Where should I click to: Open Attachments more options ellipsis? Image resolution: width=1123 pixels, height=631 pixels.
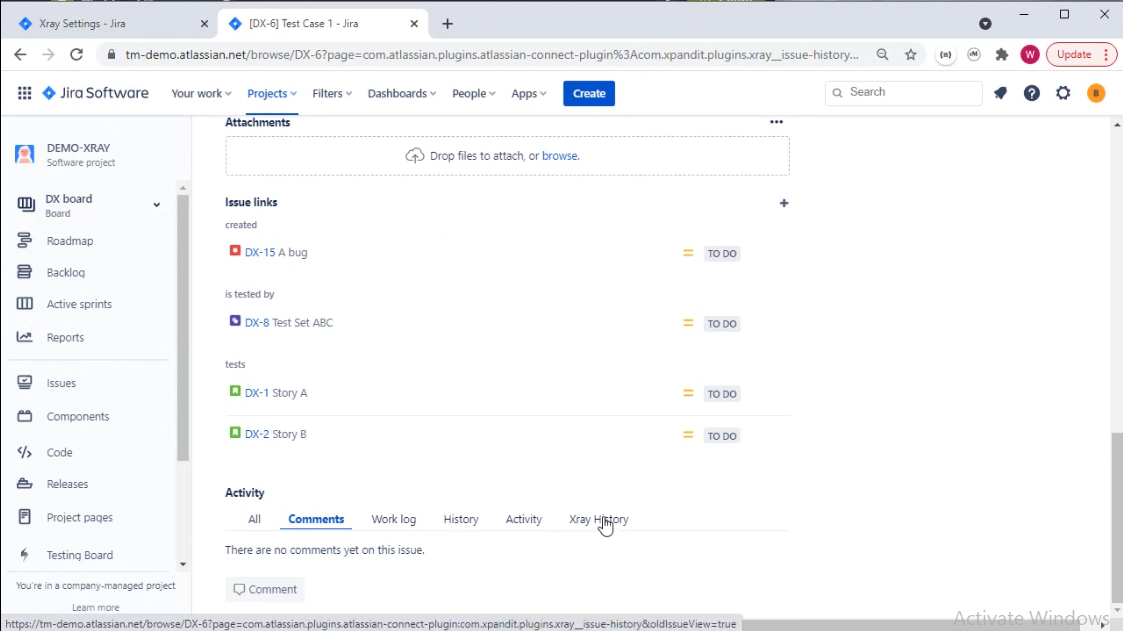776,122
